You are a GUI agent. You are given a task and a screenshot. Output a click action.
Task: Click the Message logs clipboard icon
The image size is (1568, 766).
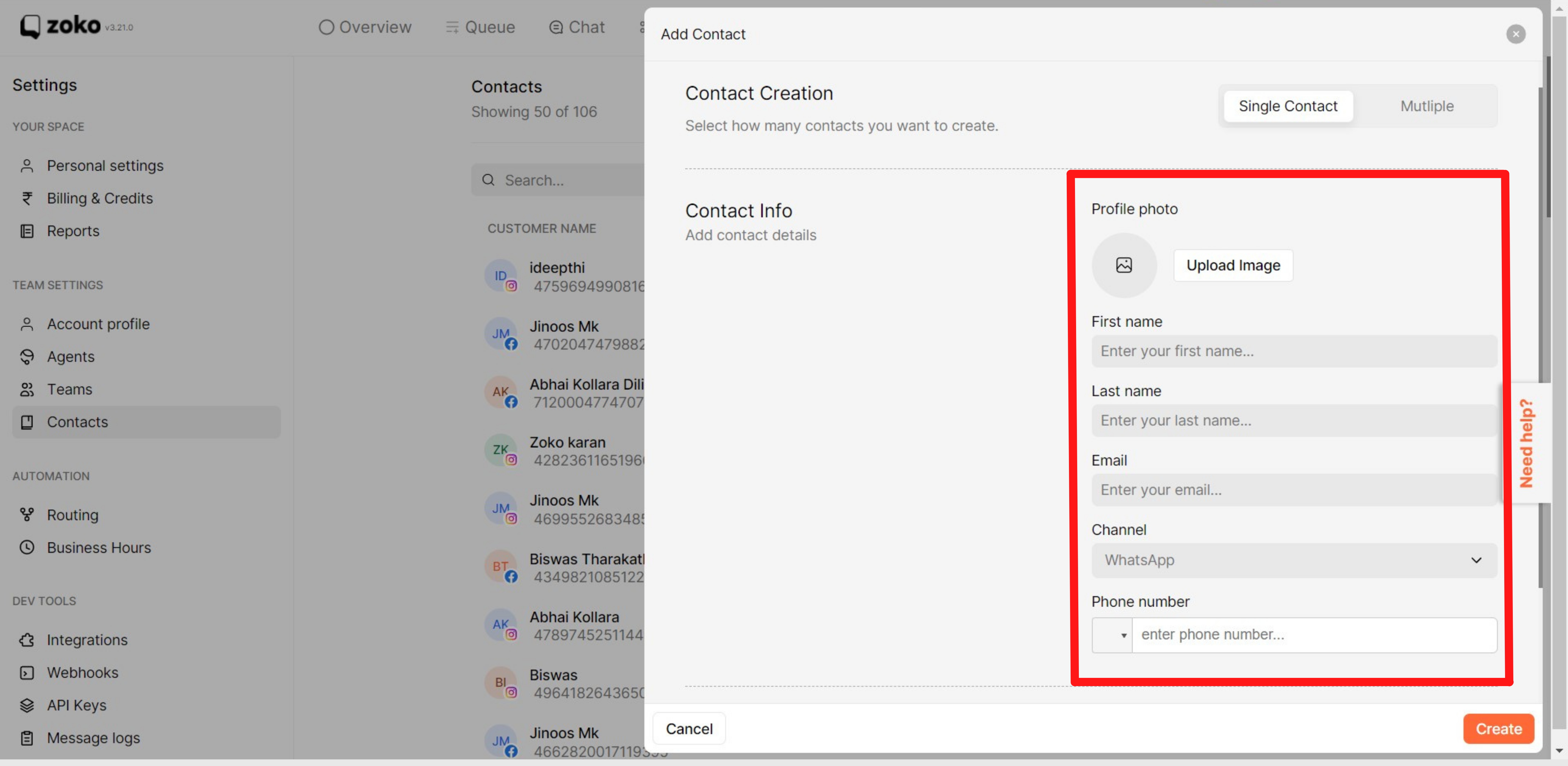click(x=27, y=738)
